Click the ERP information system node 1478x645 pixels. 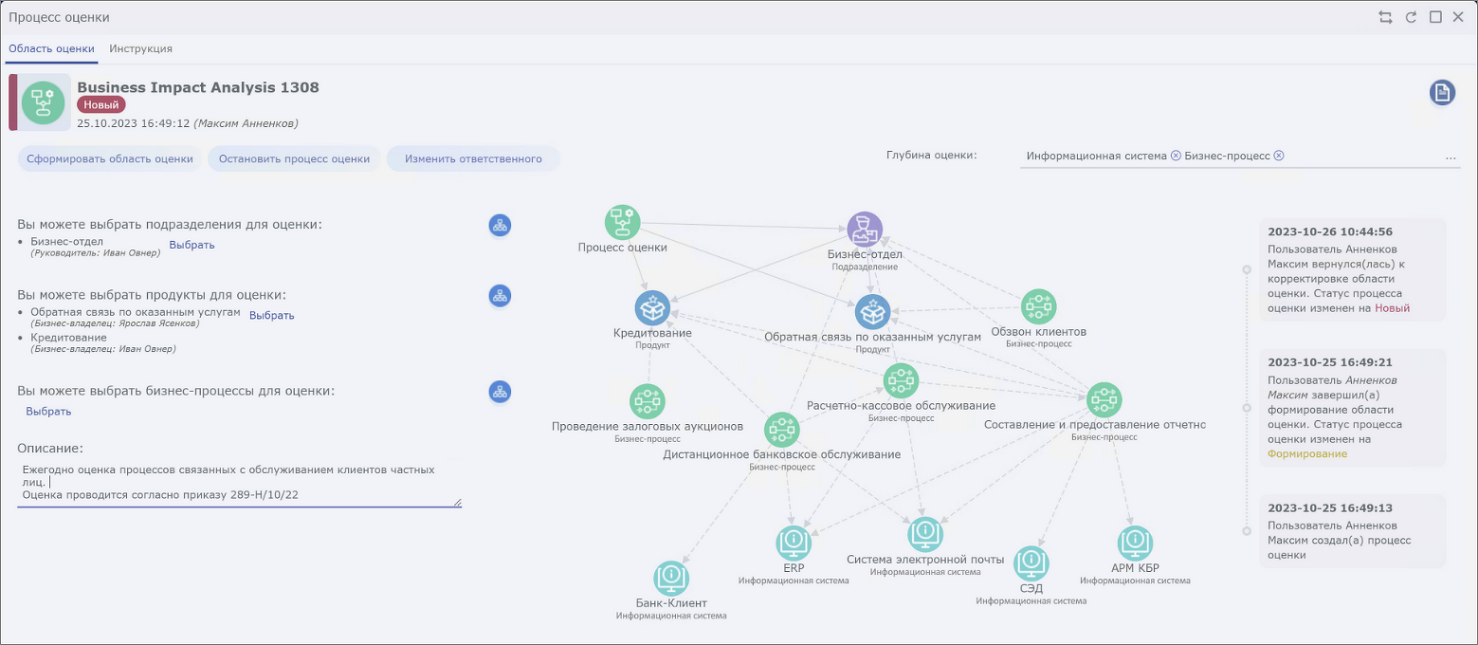(794, 543)
